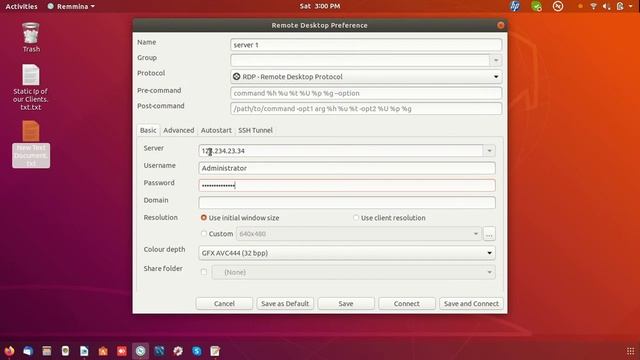Switch to the Basic tab
640x360 pixels.
point(148,130)
